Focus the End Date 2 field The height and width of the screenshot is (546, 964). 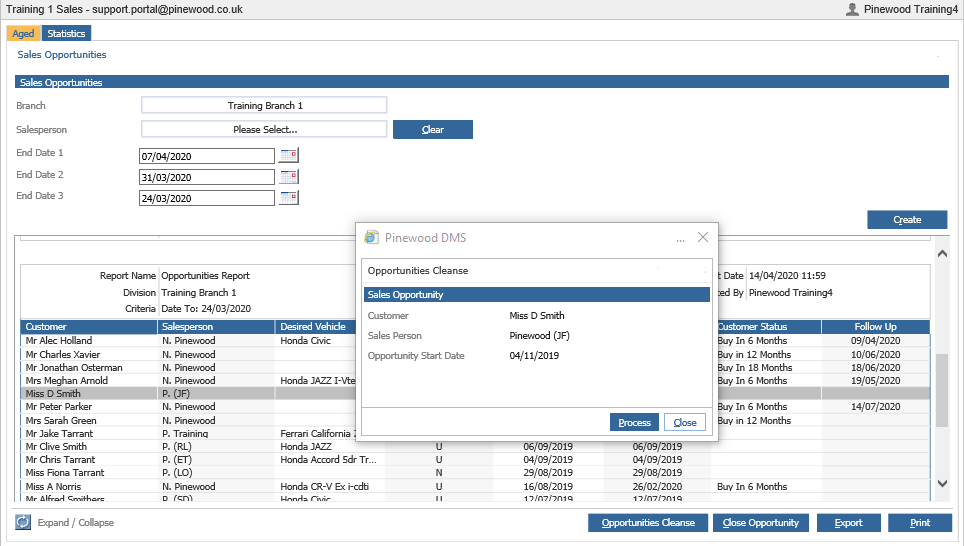click(x=207, y=177)
